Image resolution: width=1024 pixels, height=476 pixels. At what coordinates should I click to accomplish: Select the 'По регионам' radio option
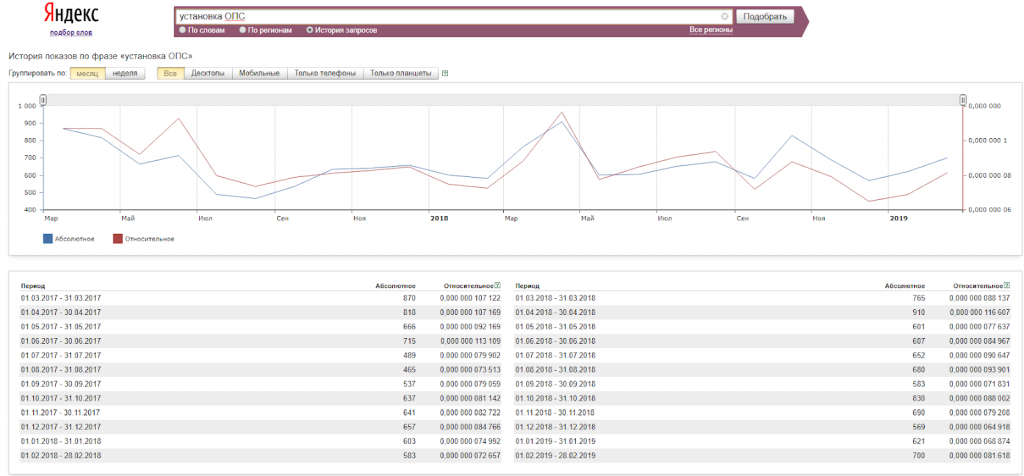coord(241,30)
